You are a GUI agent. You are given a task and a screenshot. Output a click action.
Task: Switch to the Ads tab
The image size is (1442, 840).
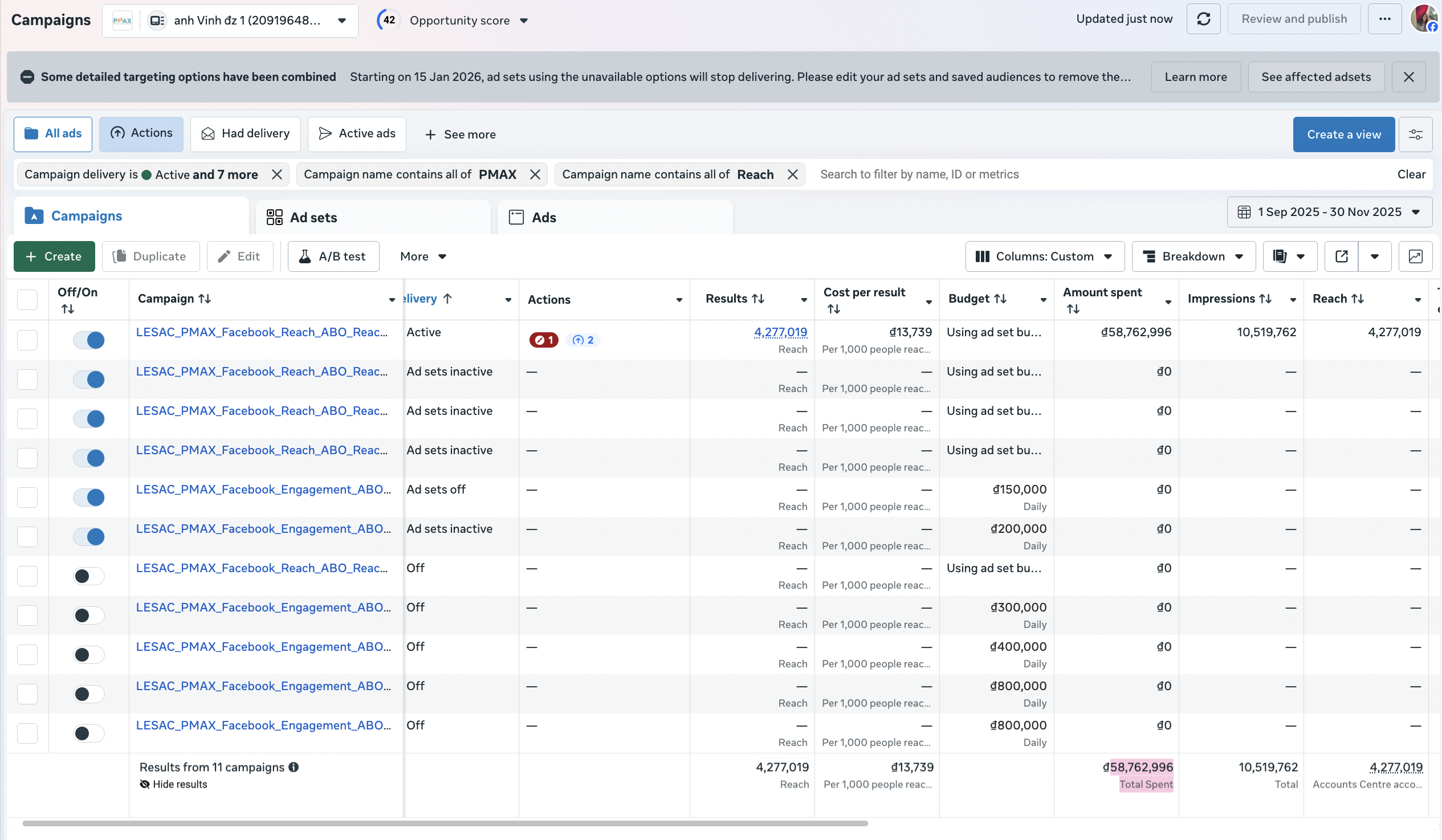pos(544,218)
